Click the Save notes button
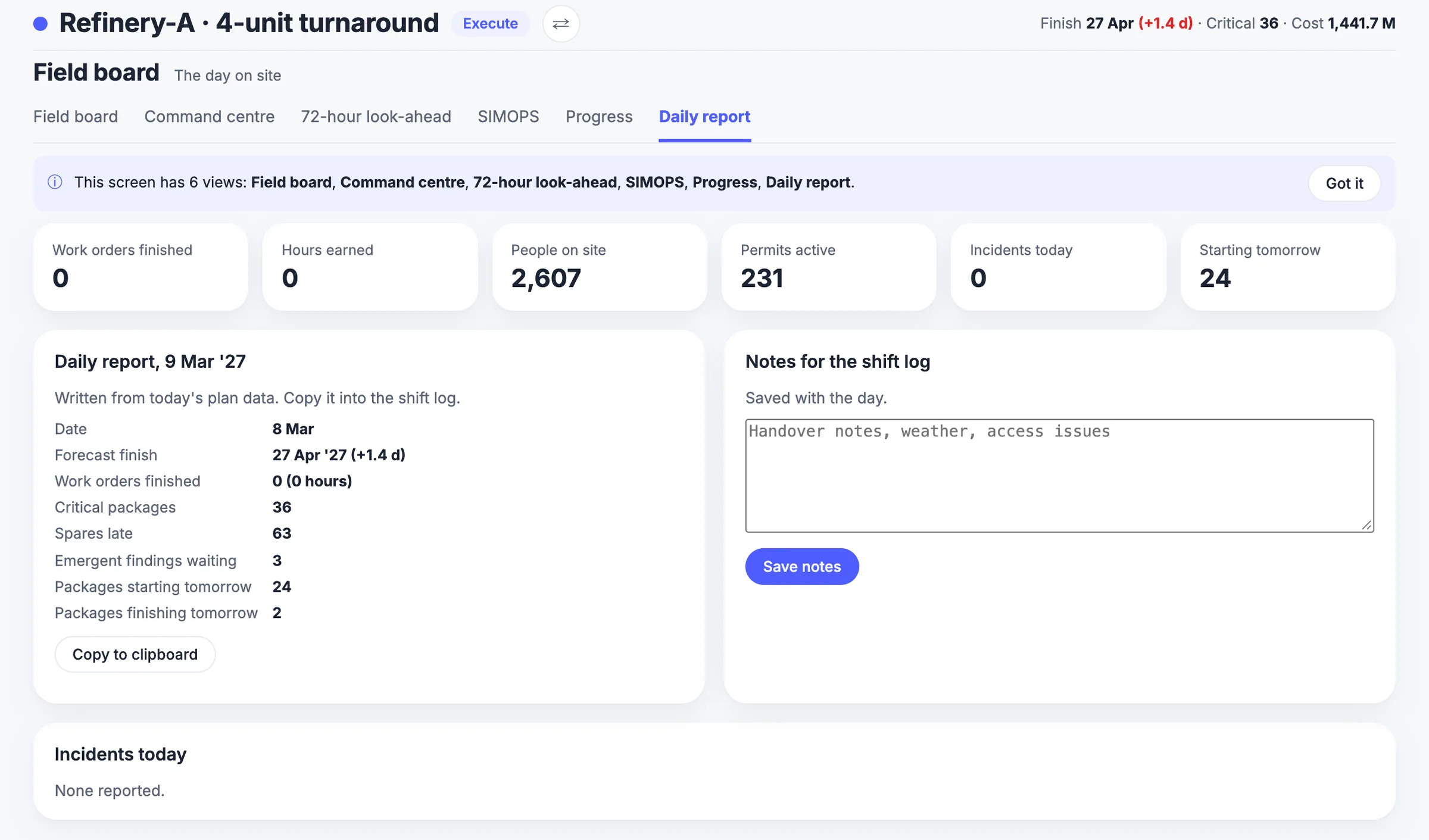Image resolution: width=1429 pixels, height=840 pixels. 802,567
